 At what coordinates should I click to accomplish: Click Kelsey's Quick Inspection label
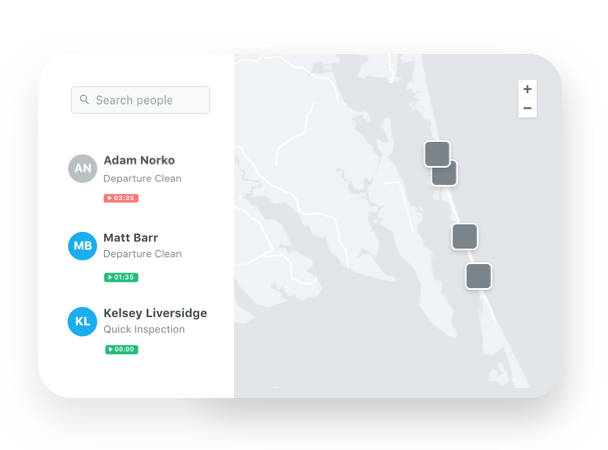(144, 329)
